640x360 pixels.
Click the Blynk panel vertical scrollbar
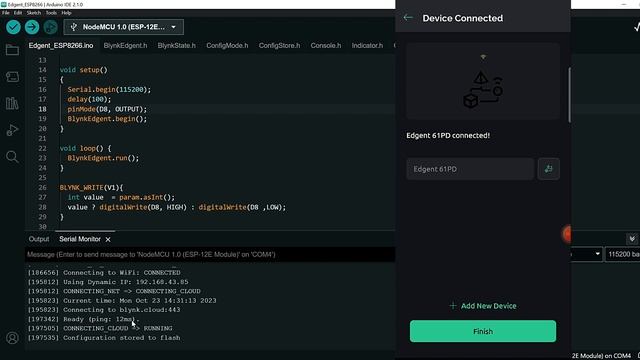coord(569,94)
